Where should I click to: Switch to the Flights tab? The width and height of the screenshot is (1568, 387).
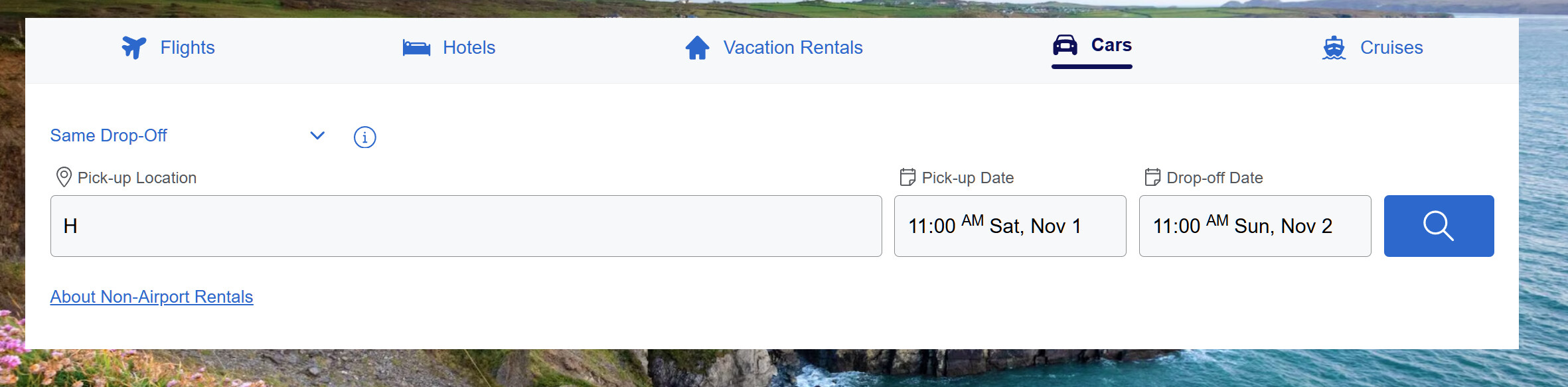[x=187, y=48]
